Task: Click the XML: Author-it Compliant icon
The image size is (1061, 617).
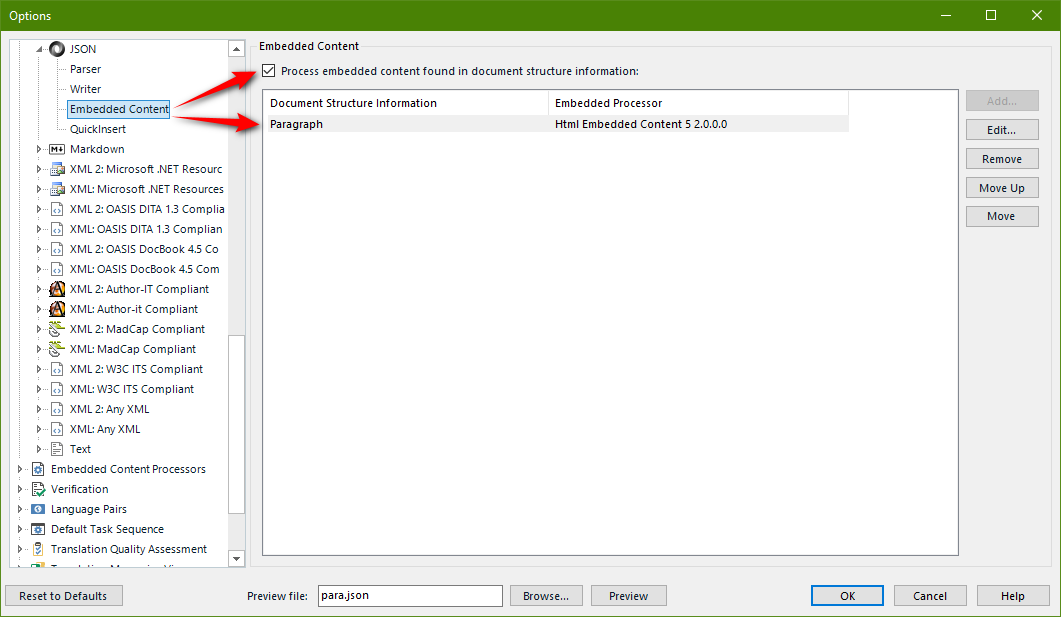Action: 58,309
